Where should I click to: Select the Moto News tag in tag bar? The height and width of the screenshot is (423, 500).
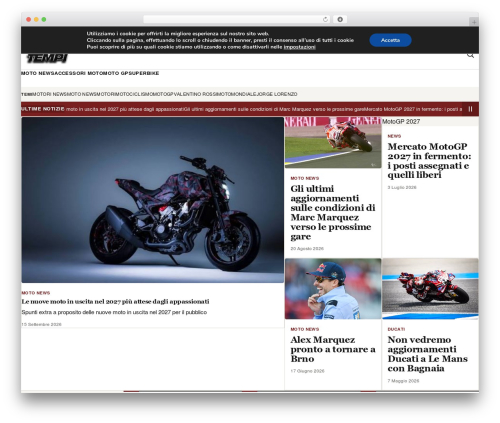point(81,94)
